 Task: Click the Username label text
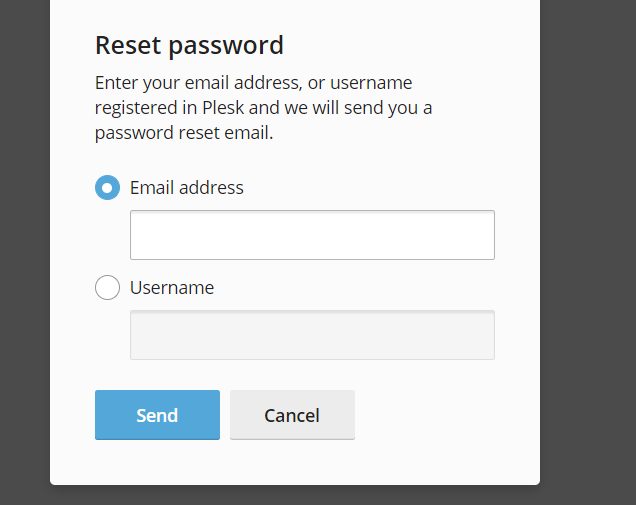pos(172,288)
